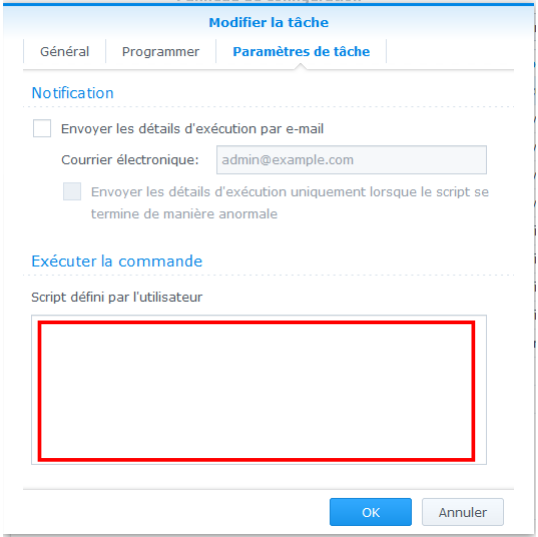
Task: Switch to the Général tab
Action: click(65, 51)
